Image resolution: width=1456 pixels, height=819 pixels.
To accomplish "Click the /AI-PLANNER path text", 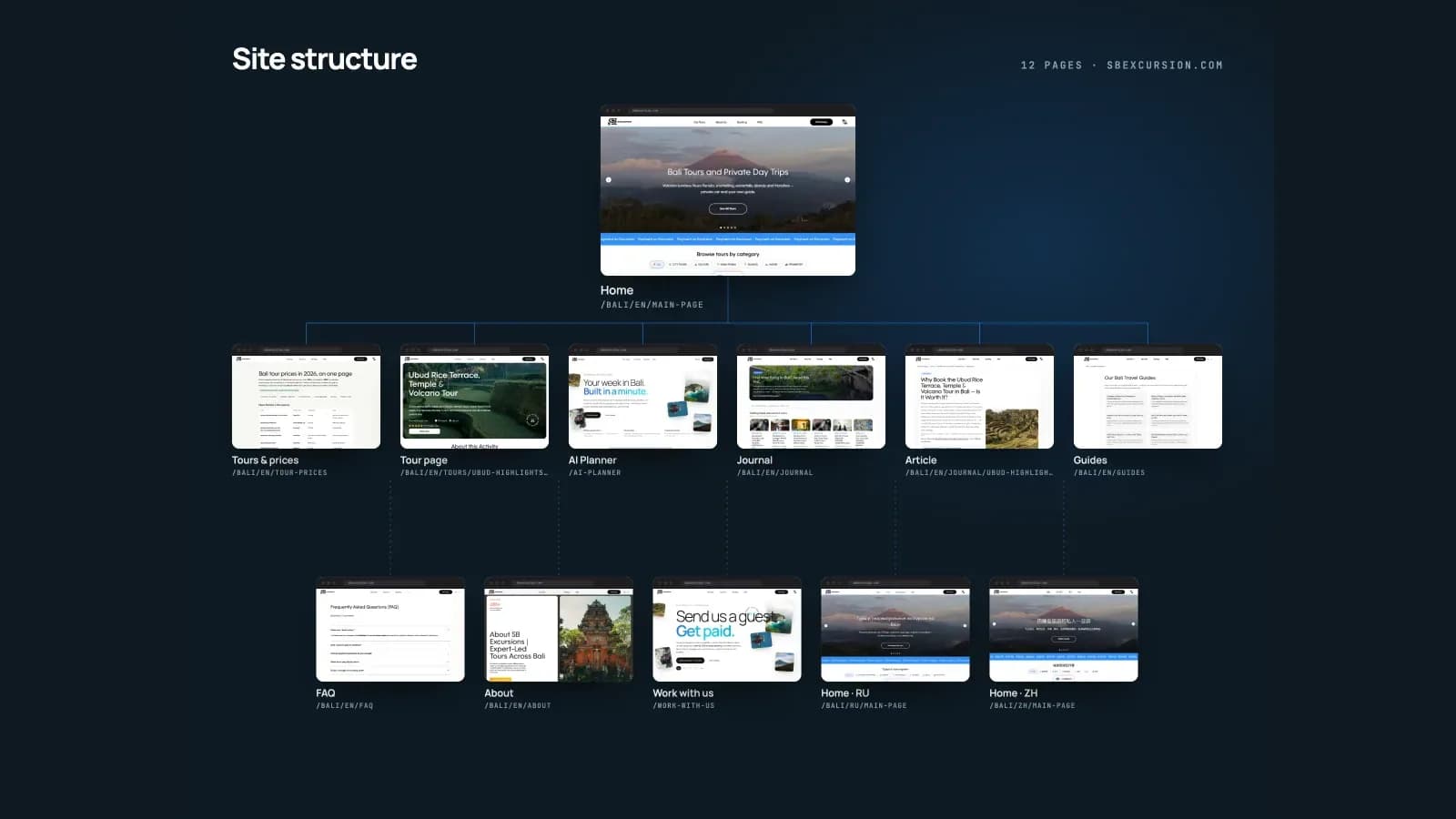I will pyautogui.click(x=595, y=473).
